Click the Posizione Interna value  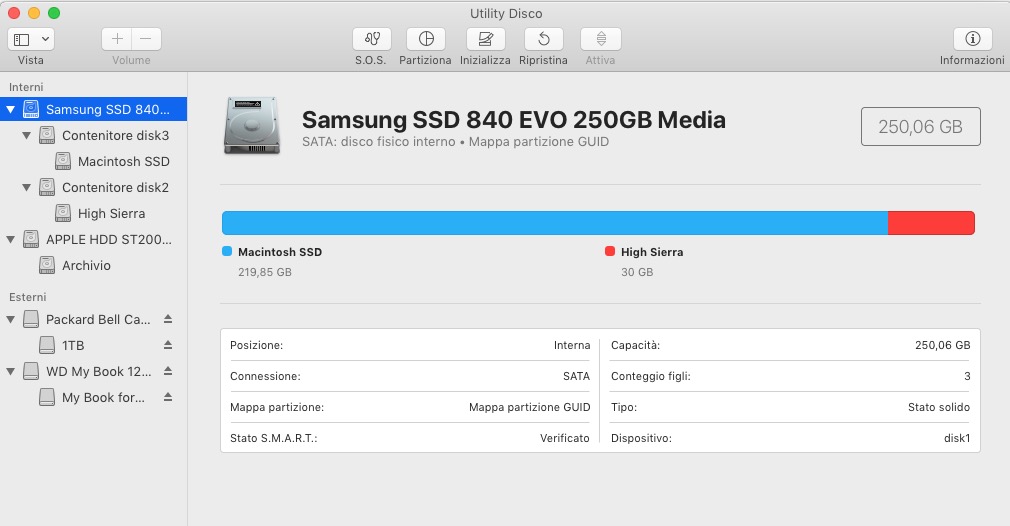coord(572,345)
